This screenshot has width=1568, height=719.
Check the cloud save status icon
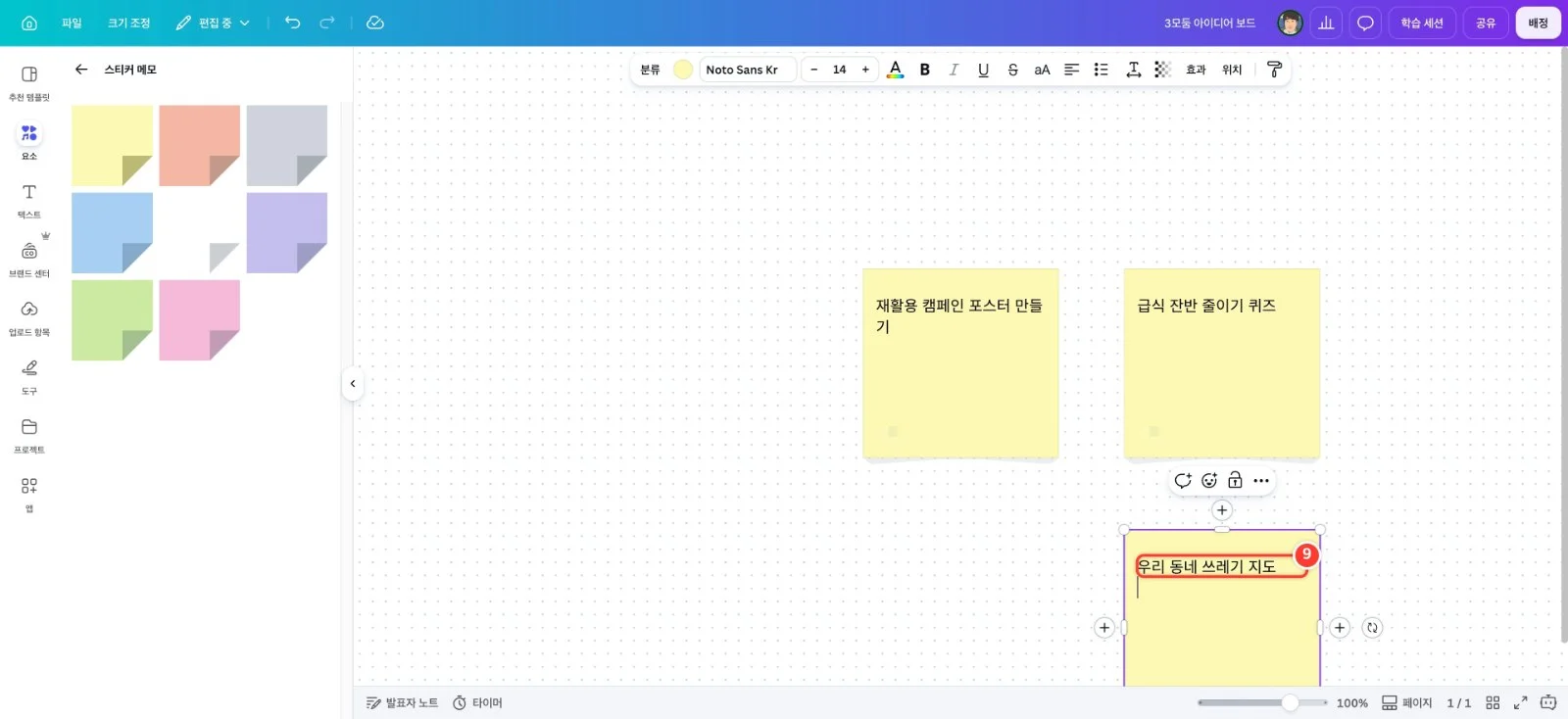coord(374,23)
